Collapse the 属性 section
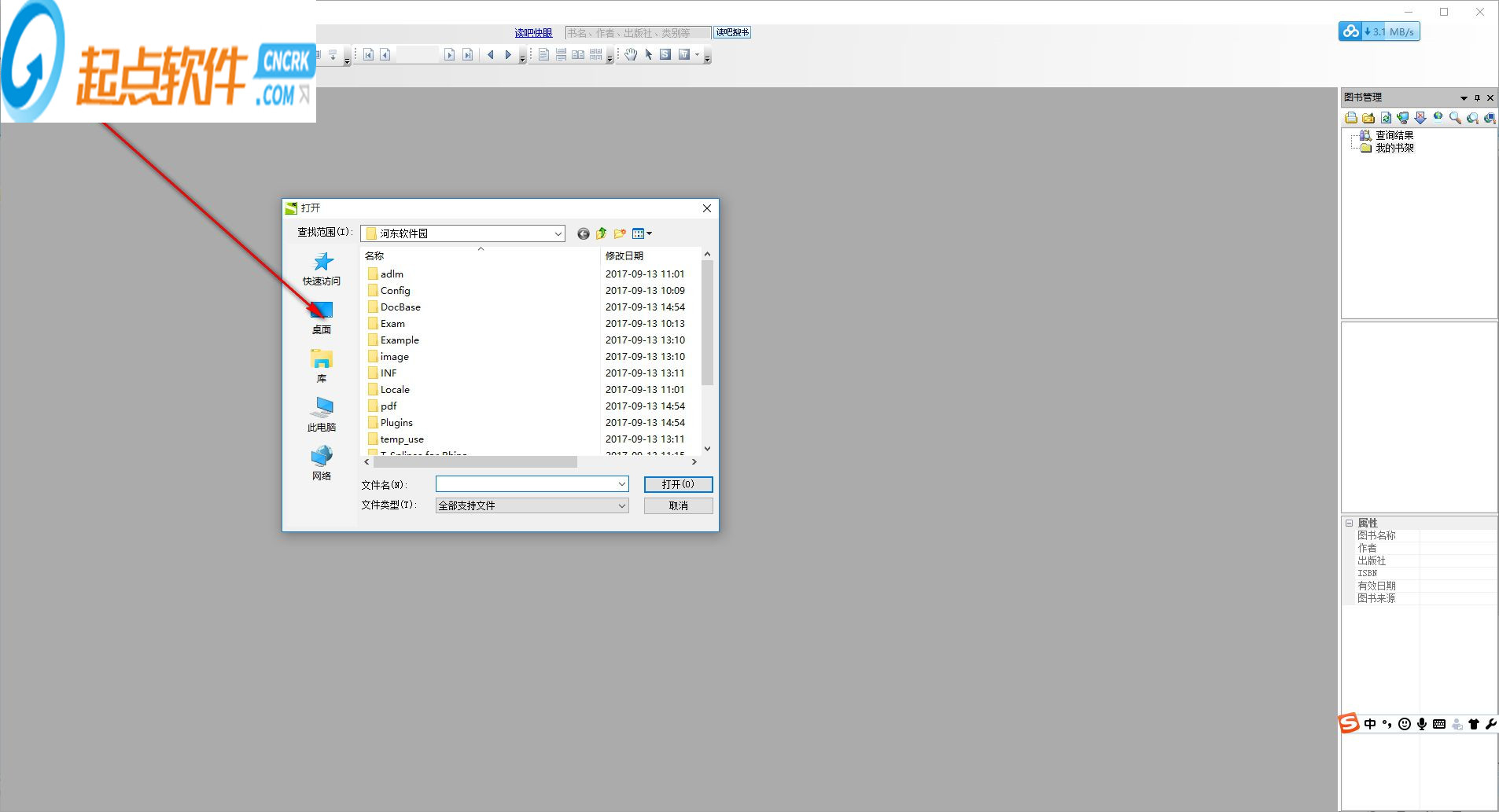The image size is (1499, 812). tap(1349, 523)
